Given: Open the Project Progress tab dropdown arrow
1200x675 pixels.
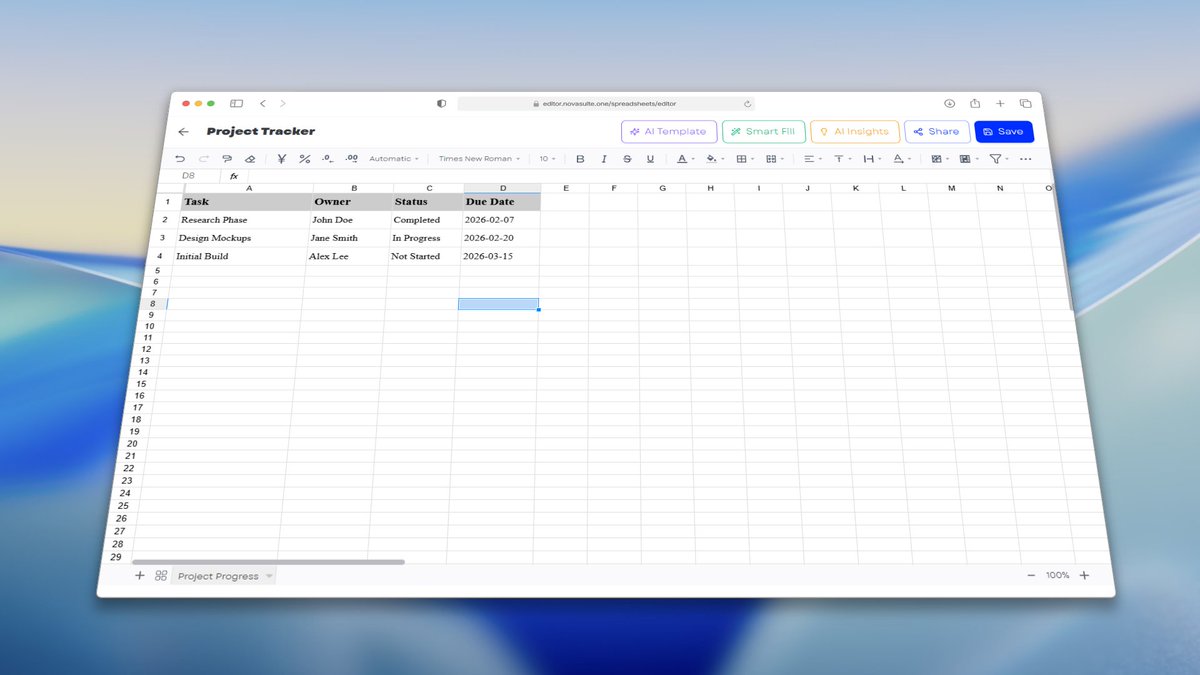Looking at the screenshot, I should pyautogui.click(x=269, y=577).
